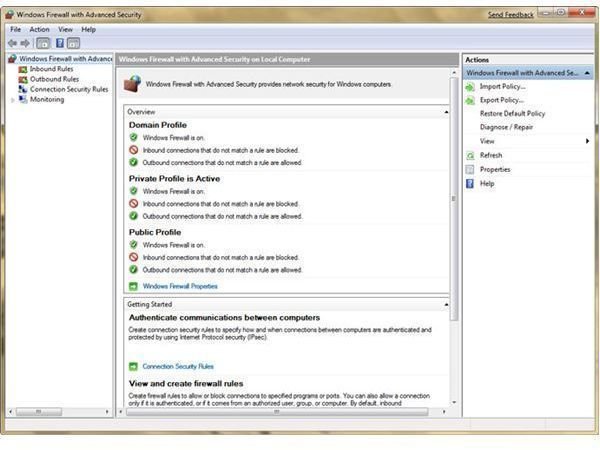Click Refresh in the Actions pane

(491, 155)
